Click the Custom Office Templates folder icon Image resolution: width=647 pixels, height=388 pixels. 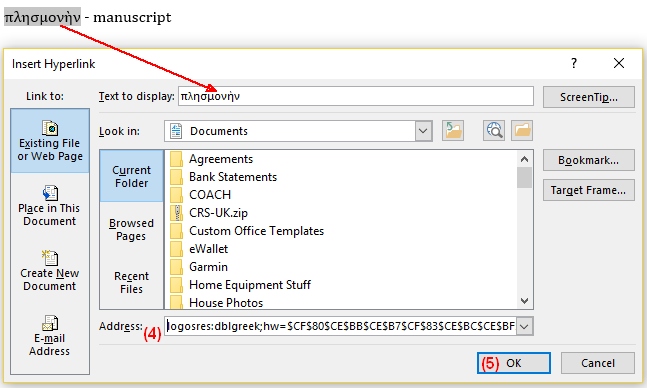click(x=177, y=231)
